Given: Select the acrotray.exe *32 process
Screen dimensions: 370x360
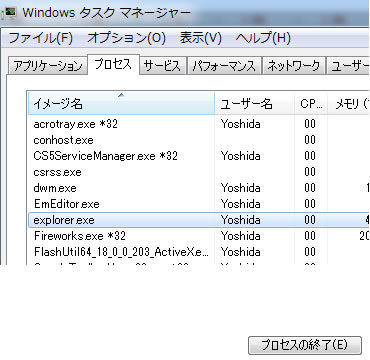Looking at the screenshot, I should (x=199, y=124).
